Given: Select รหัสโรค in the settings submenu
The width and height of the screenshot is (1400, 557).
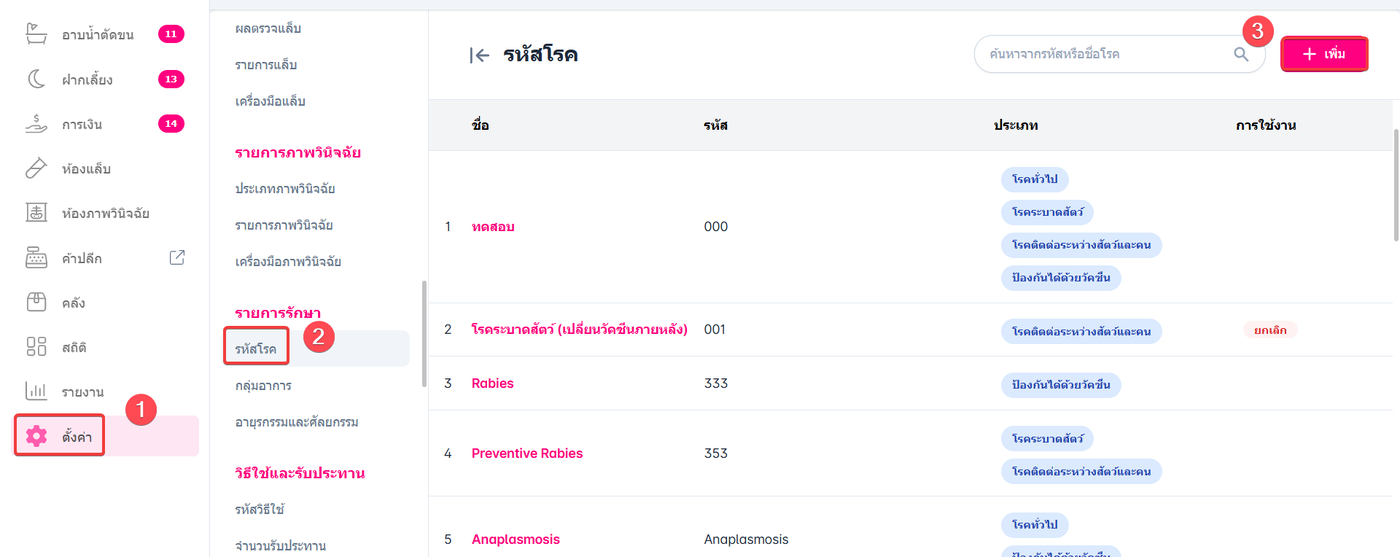Looking at the screenshot, I should [x=256, y=348].
